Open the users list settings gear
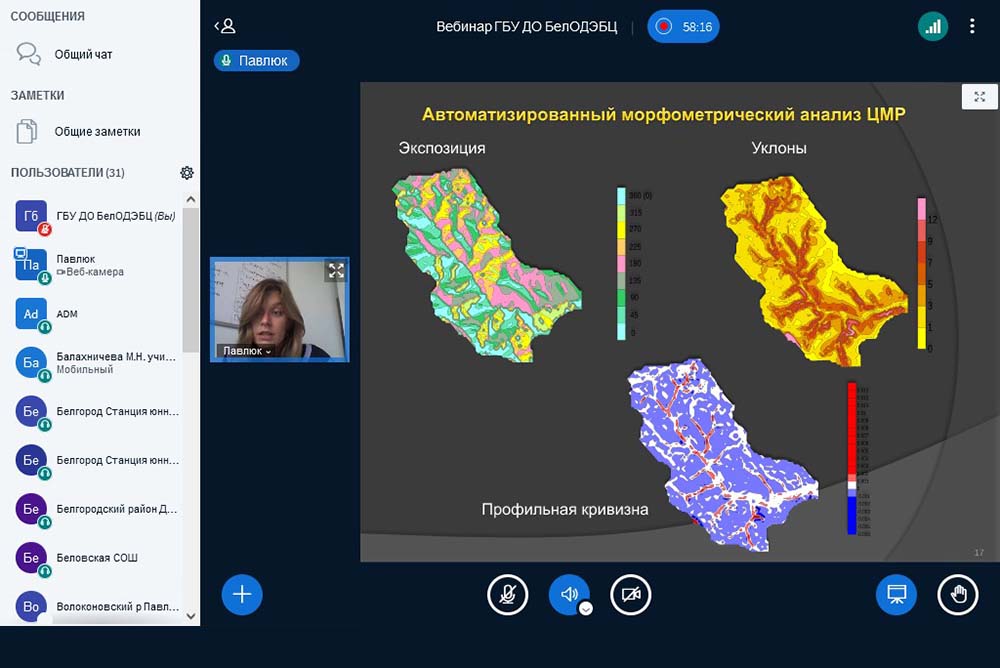 [187, 173]
